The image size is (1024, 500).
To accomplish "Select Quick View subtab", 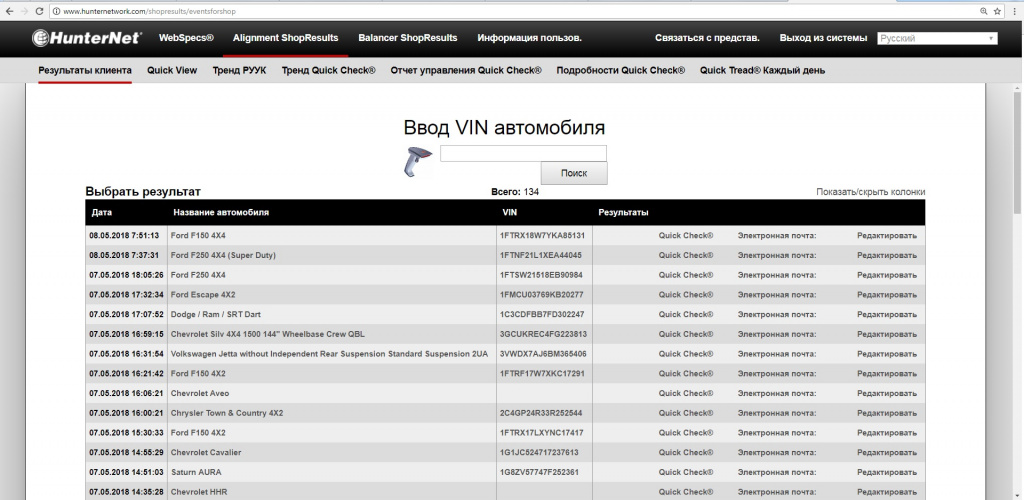I will pos(172,70).
